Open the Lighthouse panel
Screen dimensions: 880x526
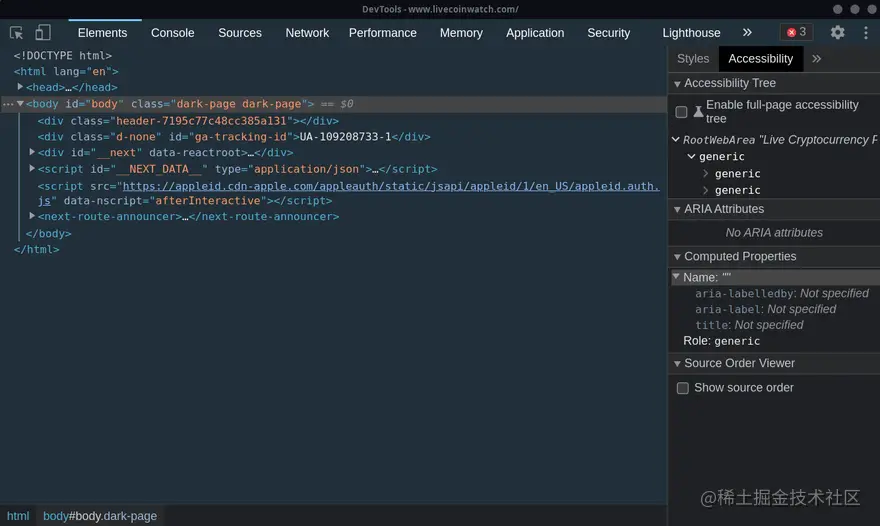(x=691, y=33)
